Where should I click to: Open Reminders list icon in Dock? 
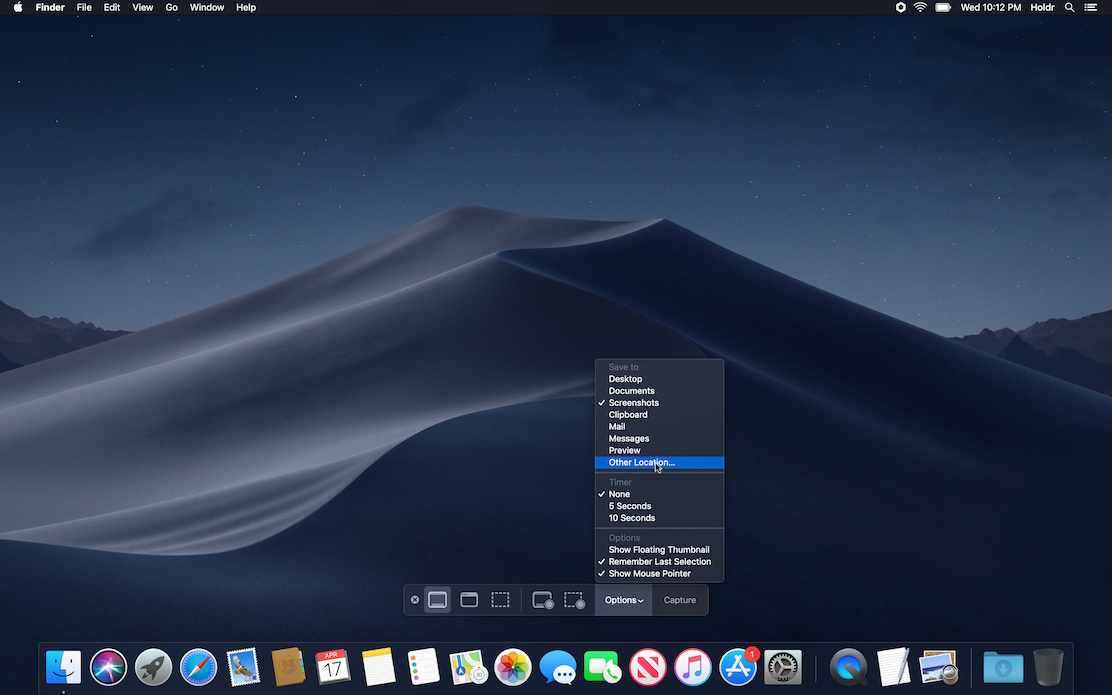[x=423, y=667]
